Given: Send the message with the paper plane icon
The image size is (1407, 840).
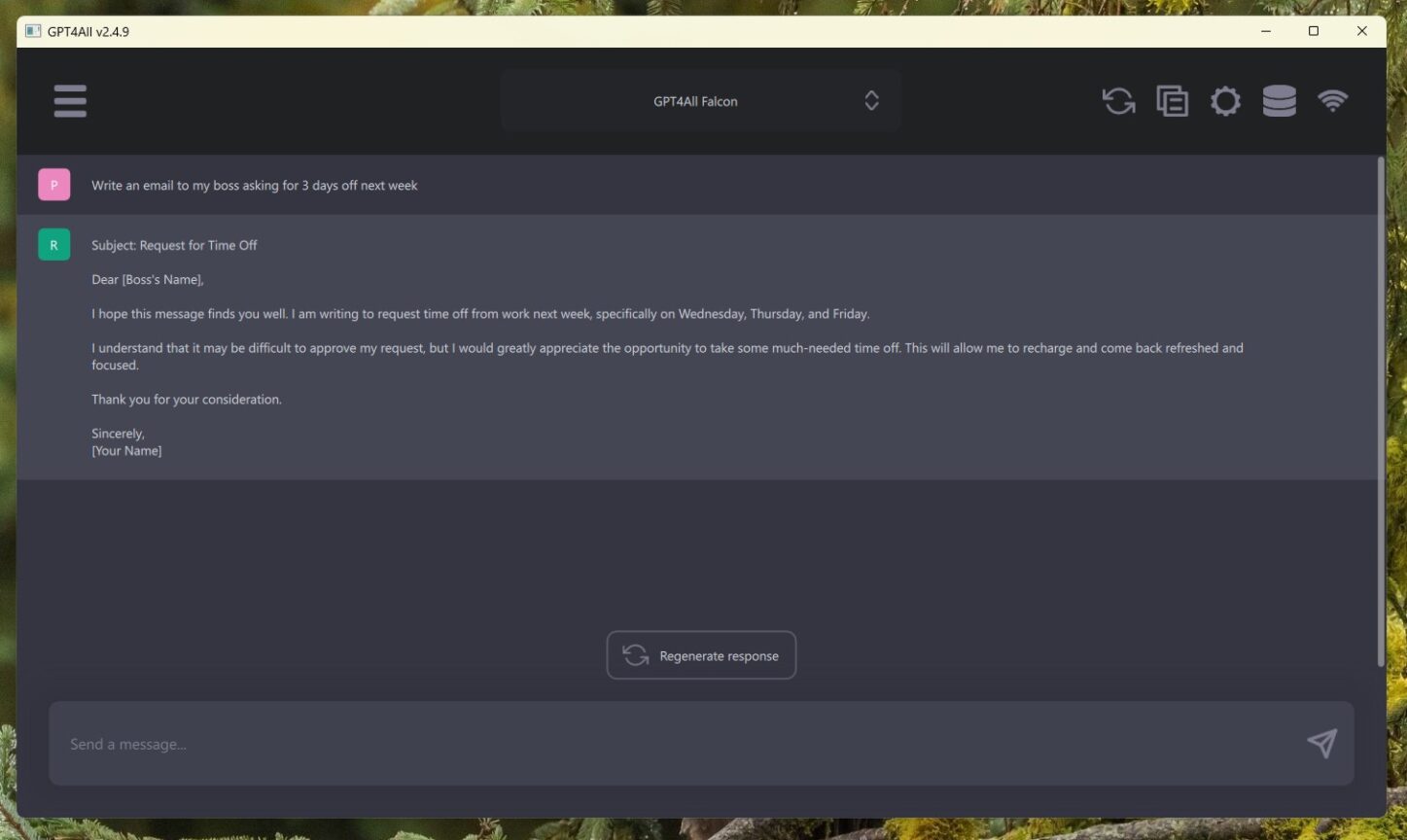Looking at the screenshot, I should [x=1320, y=743].
